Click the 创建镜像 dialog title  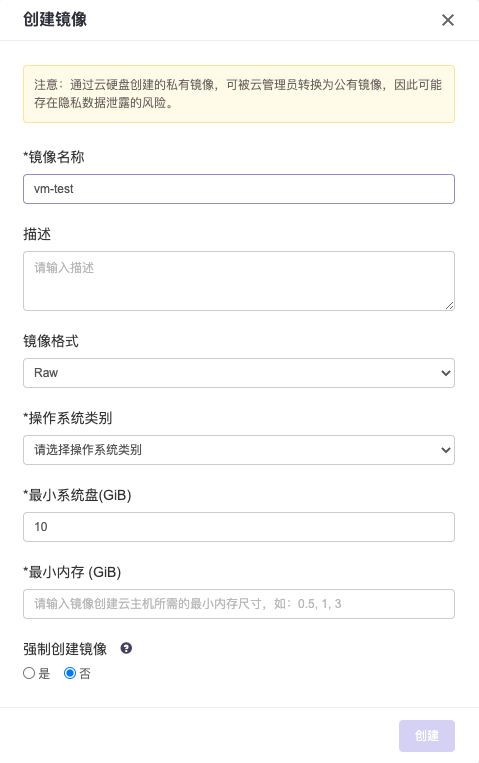pos(55,19)
